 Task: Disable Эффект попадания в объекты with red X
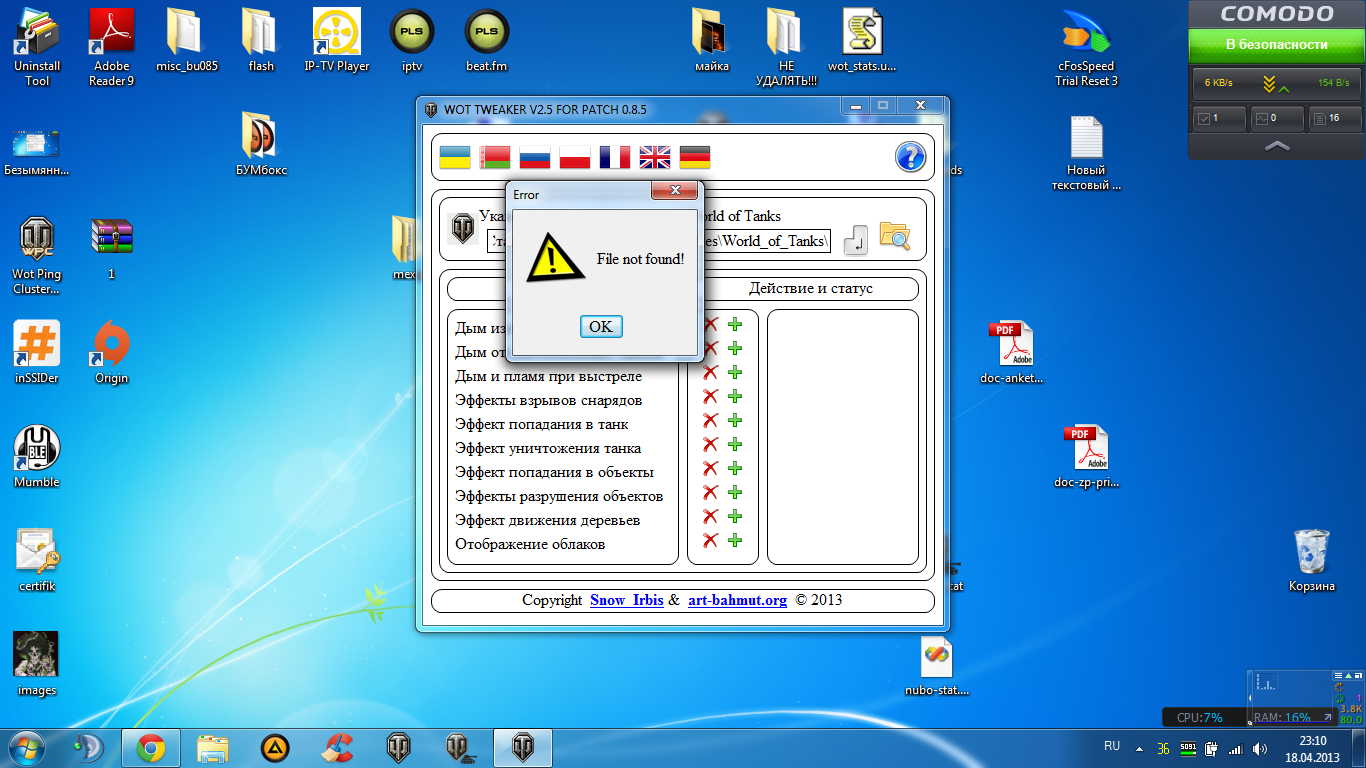pyautogui.click(x=711, y=468)
